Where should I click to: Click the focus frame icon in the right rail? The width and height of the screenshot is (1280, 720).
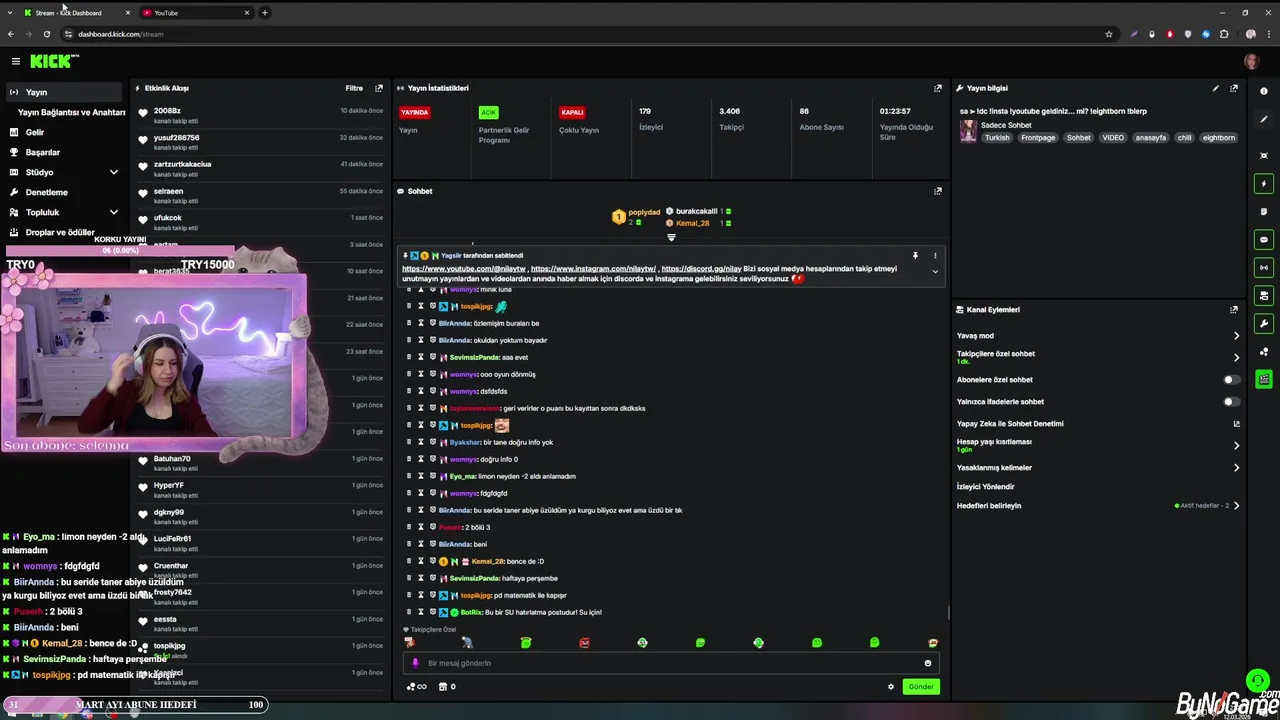coord(1264,156)
